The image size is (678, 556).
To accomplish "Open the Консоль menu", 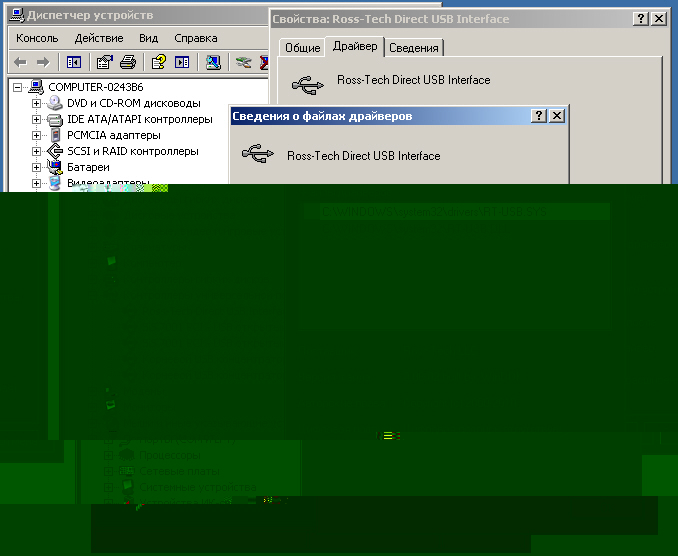I will [x=37, y=38].
